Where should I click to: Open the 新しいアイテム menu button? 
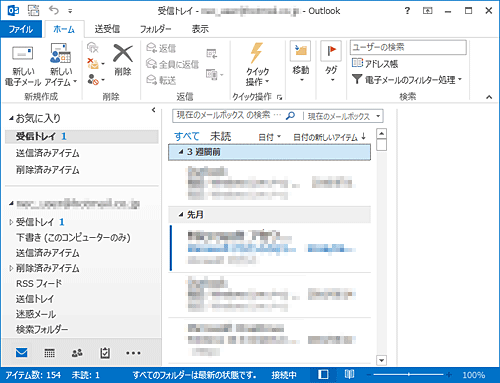point(61,65)
